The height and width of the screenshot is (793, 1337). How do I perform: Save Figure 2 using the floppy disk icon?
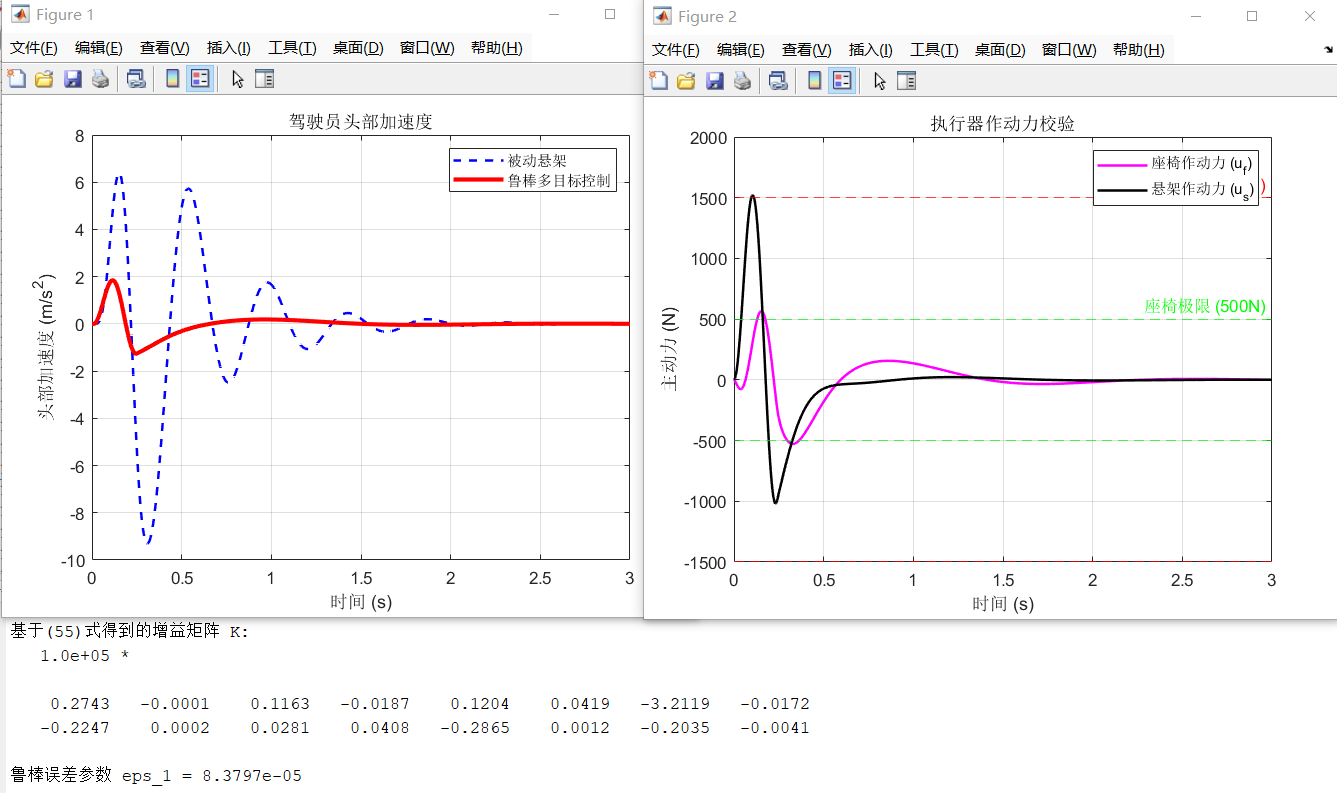pos(714,81)
